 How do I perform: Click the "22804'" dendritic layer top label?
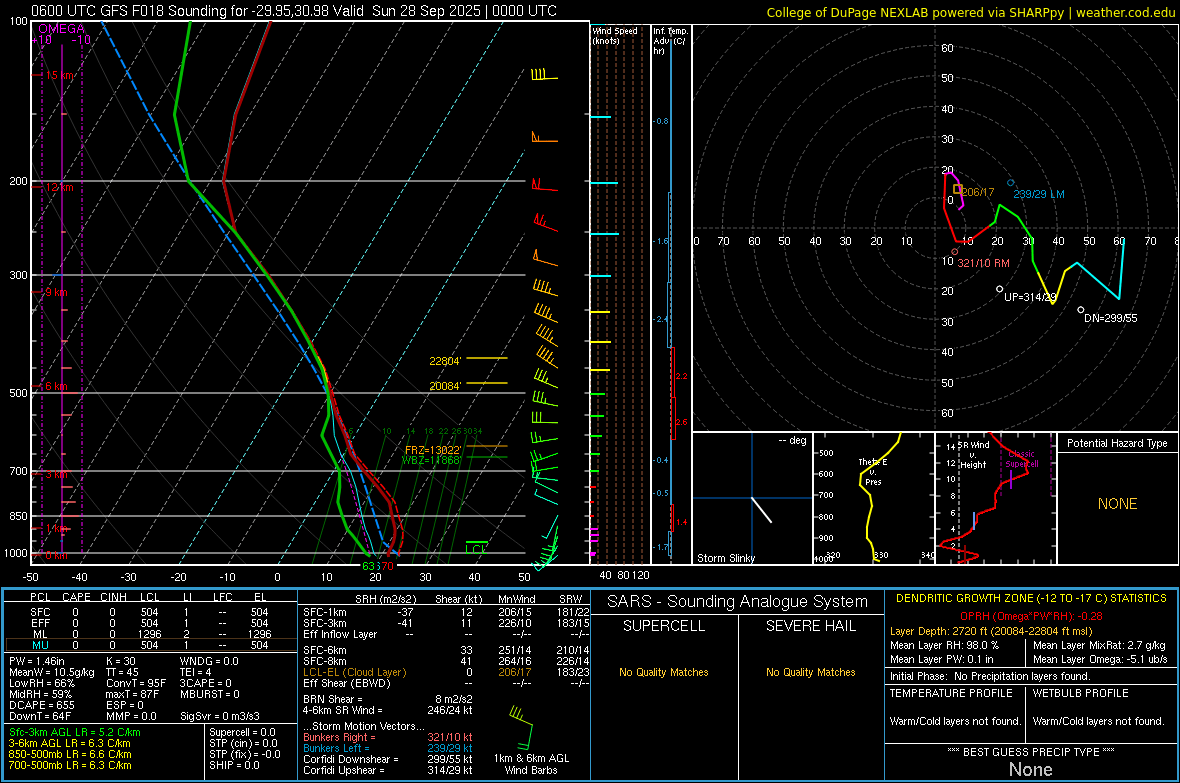[445, 361]
